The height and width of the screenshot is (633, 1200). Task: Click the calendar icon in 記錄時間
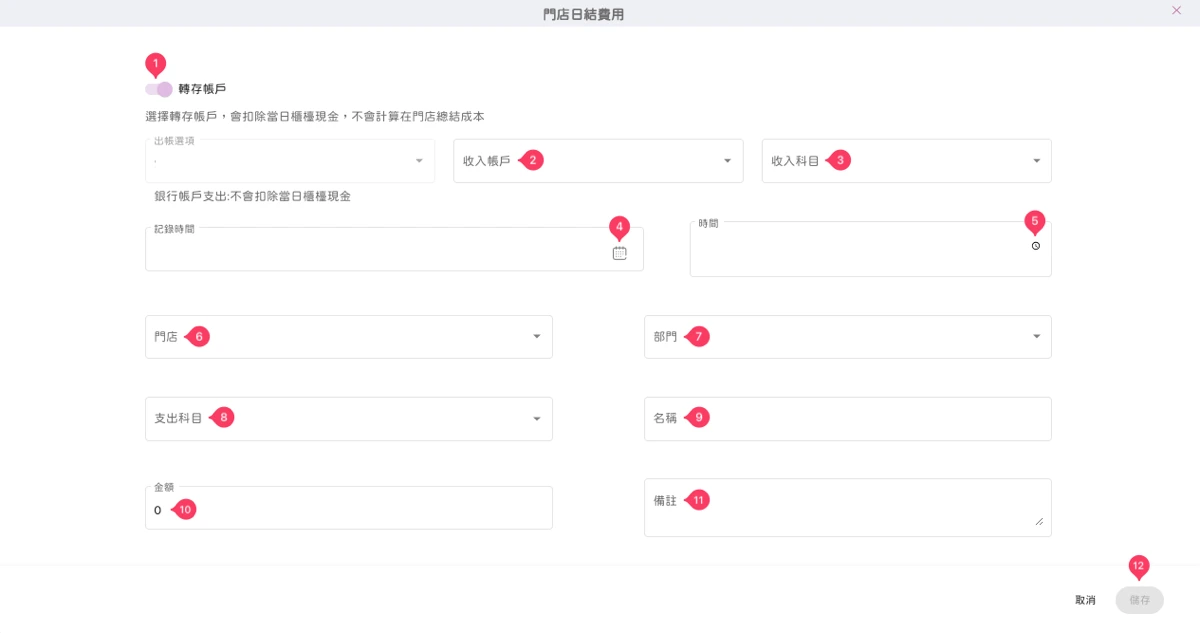(x=620, y=253)
